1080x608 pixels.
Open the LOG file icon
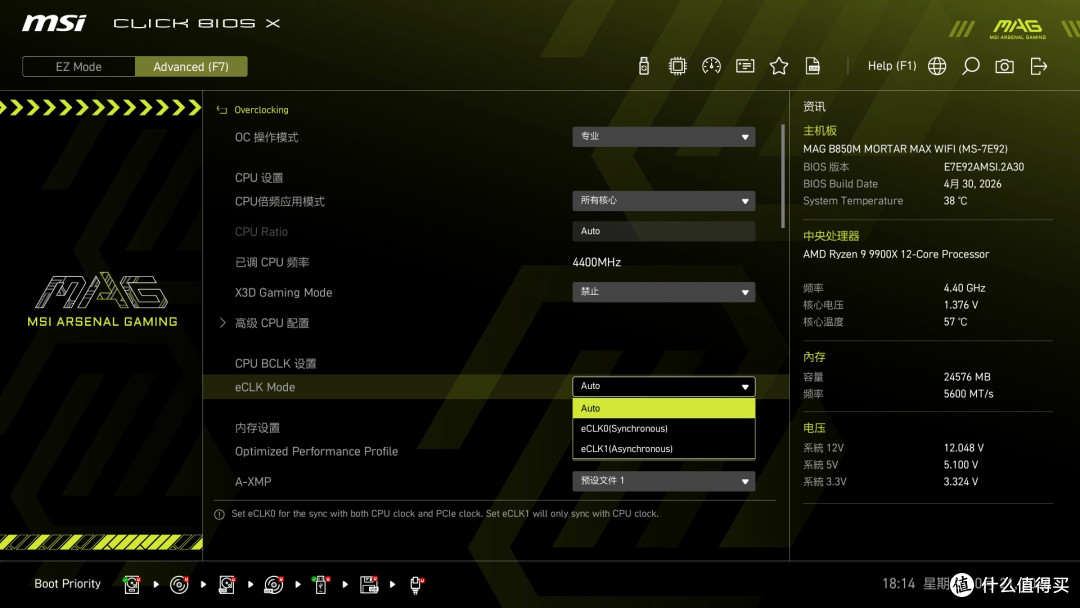813,66
